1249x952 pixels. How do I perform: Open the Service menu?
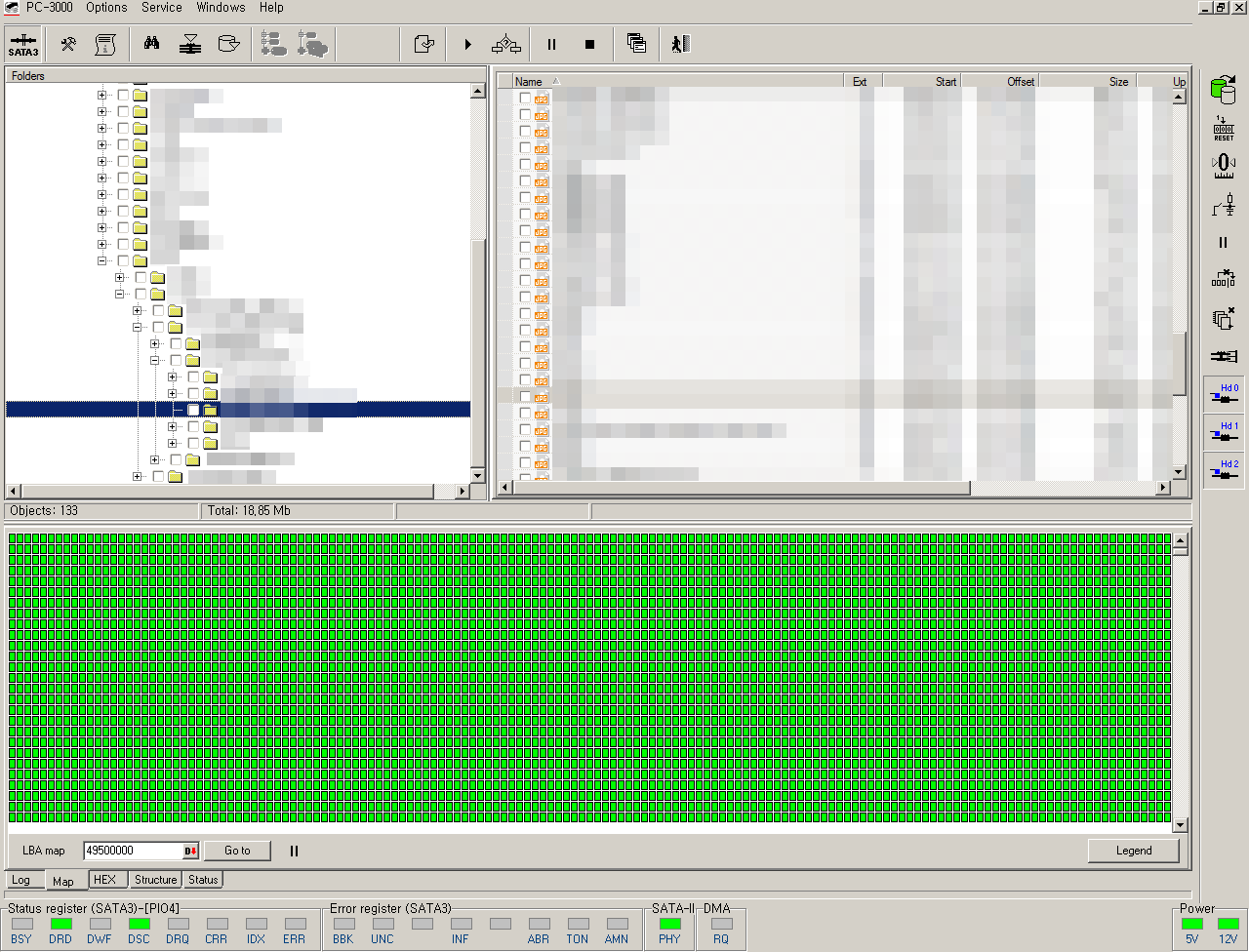pos(162,7)
